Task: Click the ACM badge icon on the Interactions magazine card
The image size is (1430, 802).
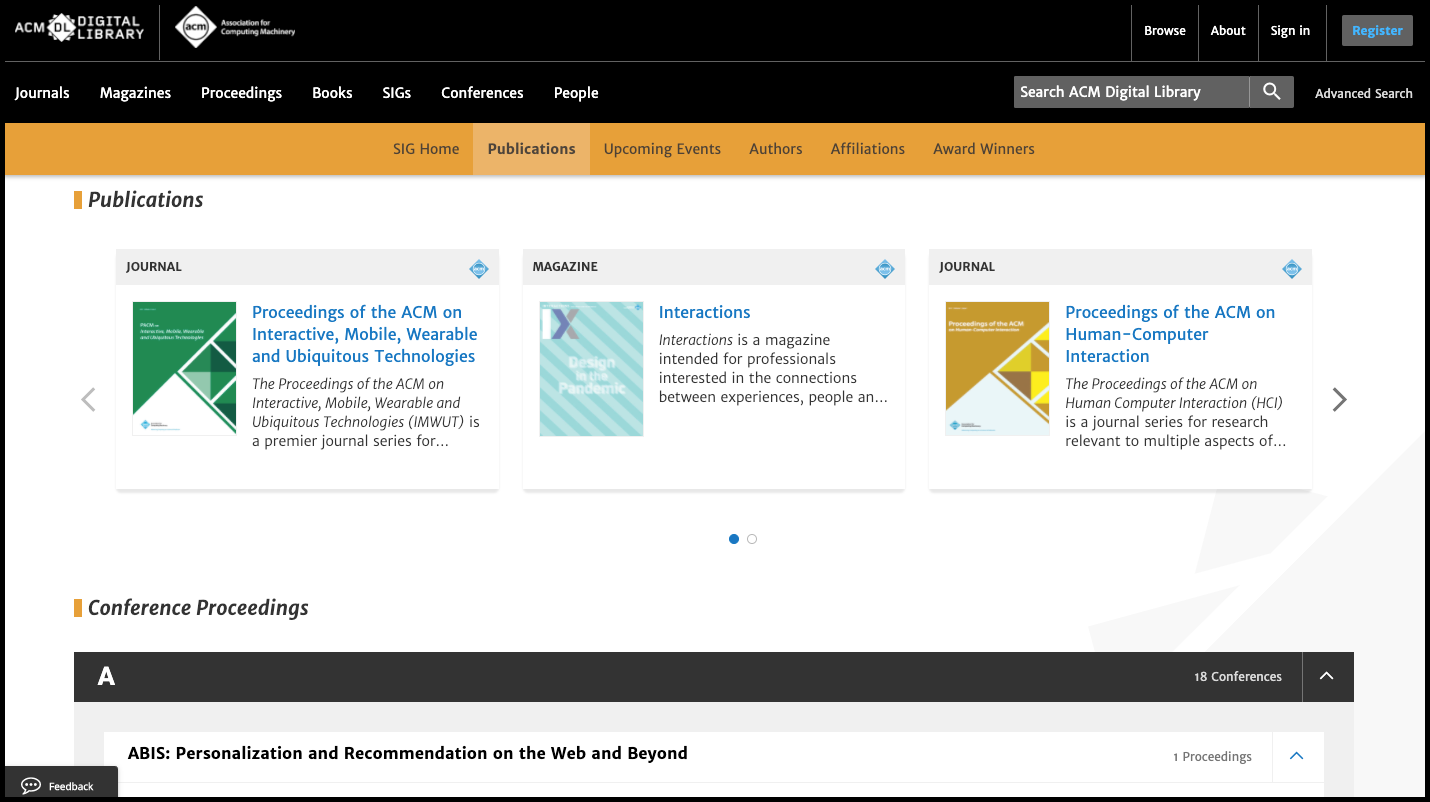Action: pyautogui.click(x=884, y=267)
